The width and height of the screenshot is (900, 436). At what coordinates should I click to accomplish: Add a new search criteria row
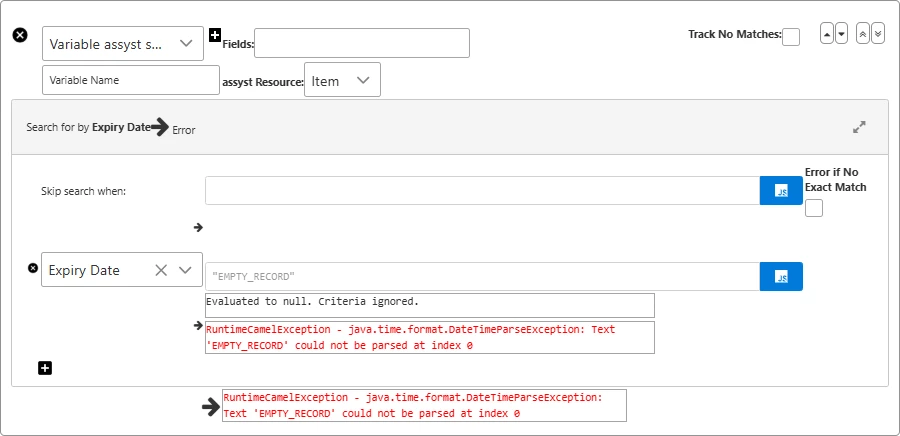(x=45, y=368)
